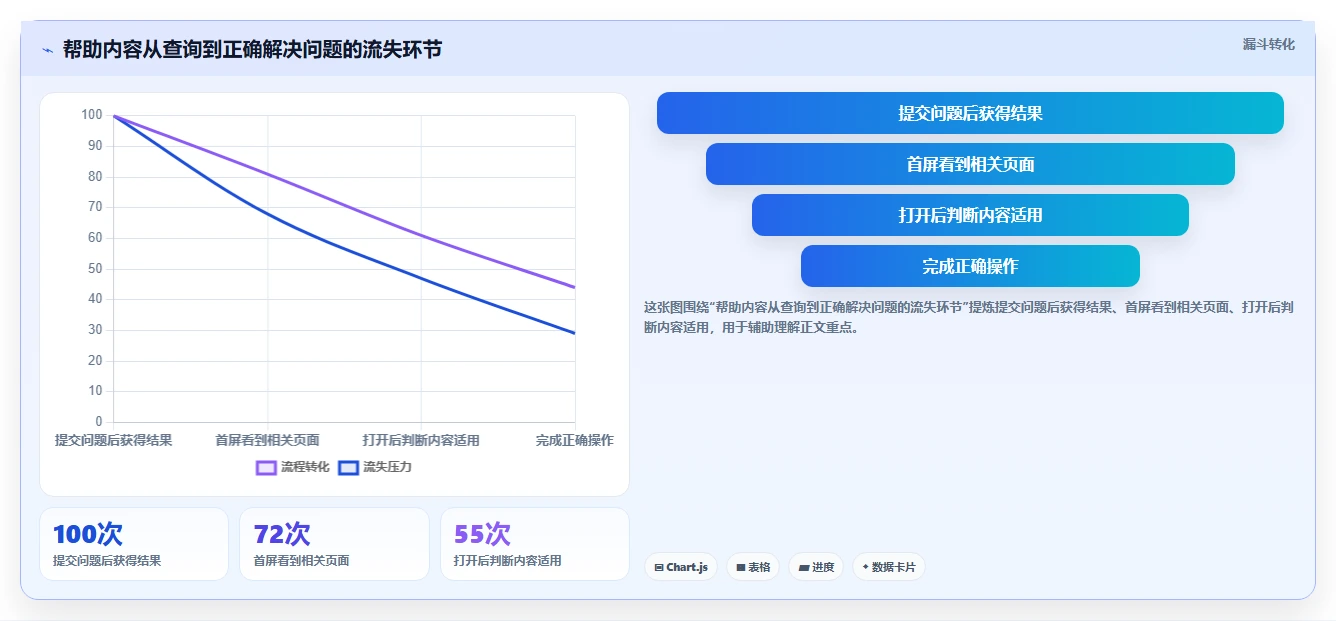Click the y-axis value 100
1336x621 pixels.
point(92,115)
